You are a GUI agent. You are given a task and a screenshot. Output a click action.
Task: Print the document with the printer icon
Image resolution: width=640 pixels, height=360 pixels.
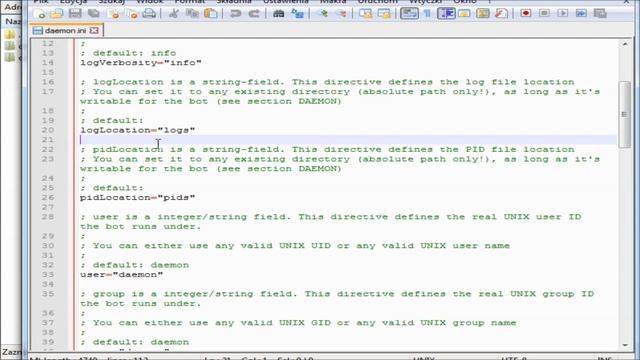click(x=149, y=13)
